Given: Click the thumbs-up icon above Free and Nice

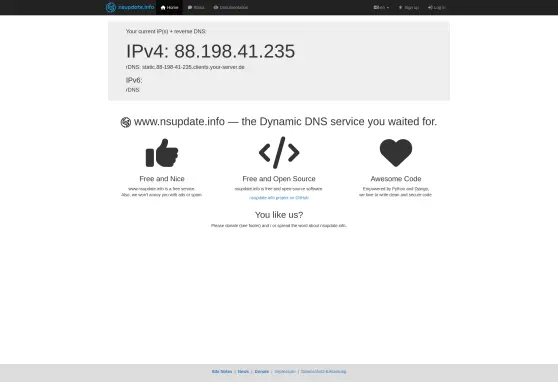Looking at the screenshot, I should click(162, 153).
